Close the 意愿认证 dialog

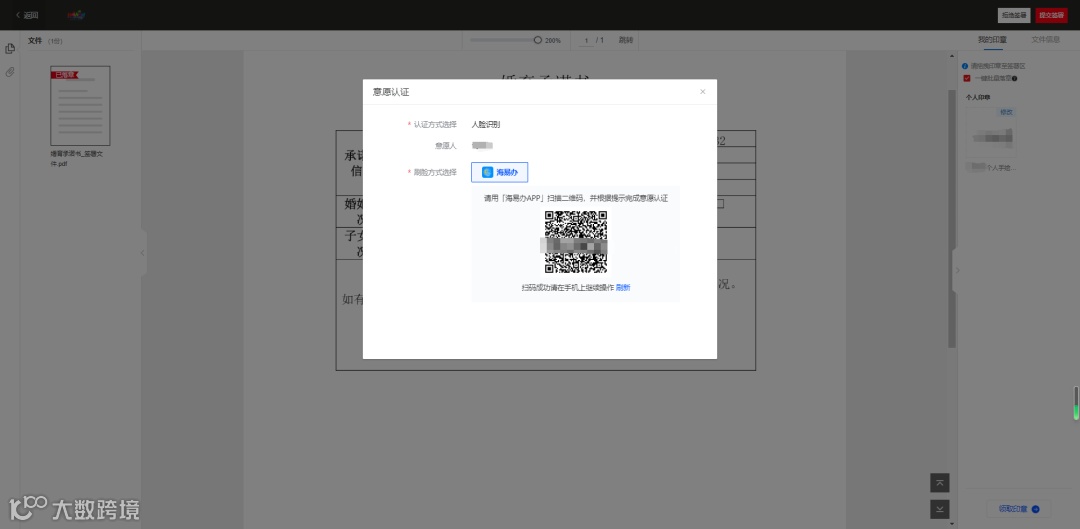[x=703, y=92]
